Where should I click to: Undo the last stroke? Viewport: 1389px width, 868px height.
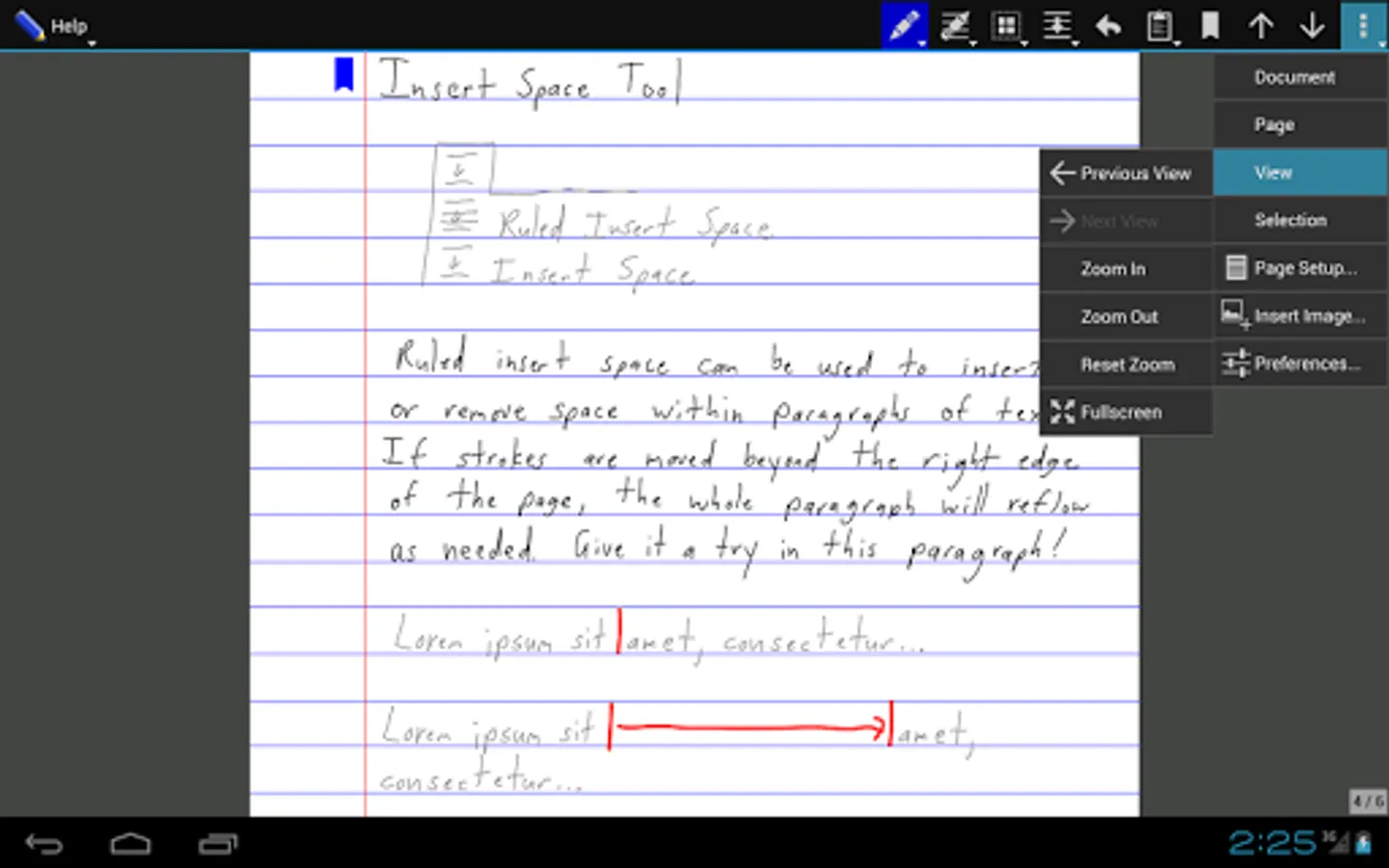pyautogui.click(x=1108, y=25)
